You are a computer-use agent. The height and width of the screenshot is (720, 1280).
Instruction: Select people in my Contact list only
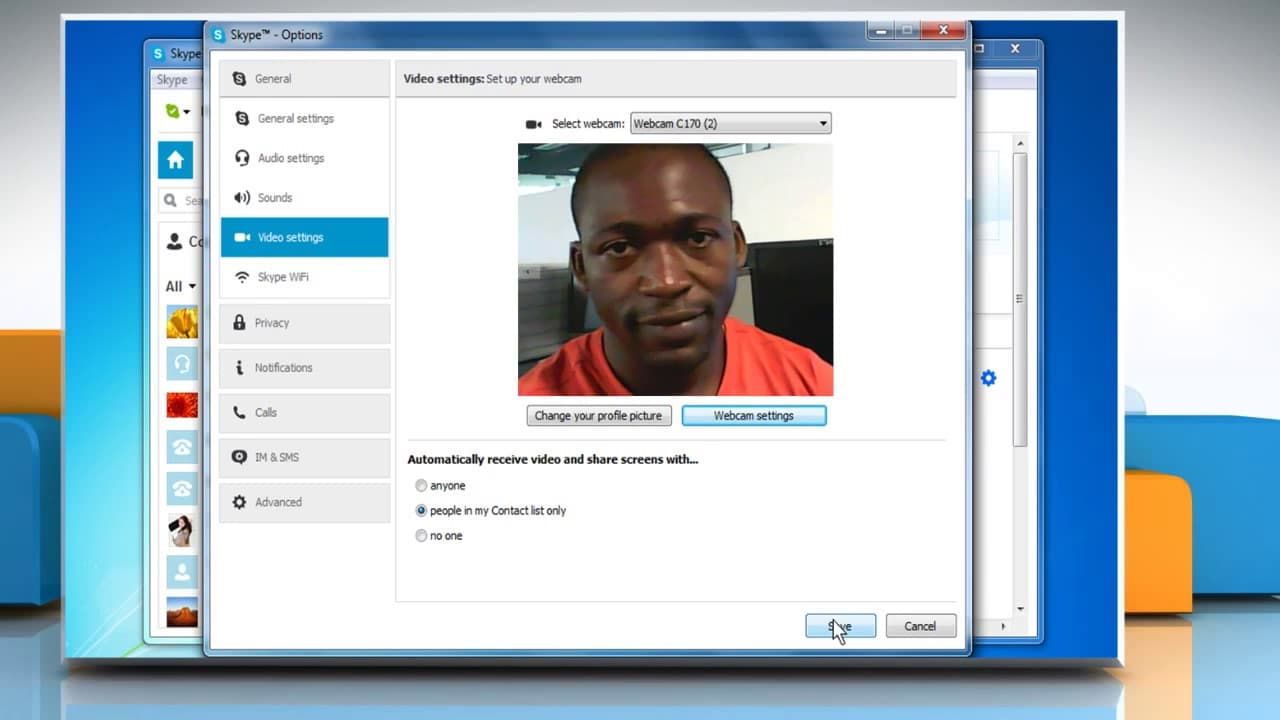click(x=421, y=511)
